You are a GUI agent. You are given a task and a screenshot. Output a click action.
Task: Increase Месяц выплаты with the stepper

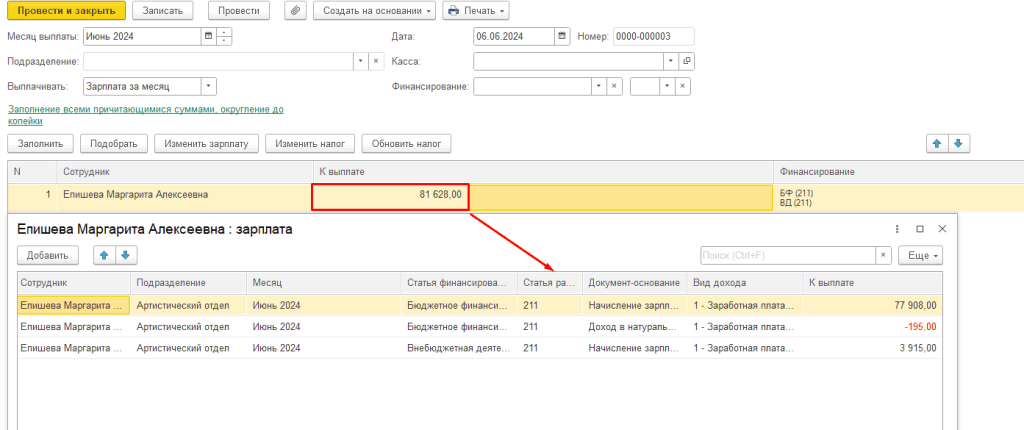coord(224,32)
